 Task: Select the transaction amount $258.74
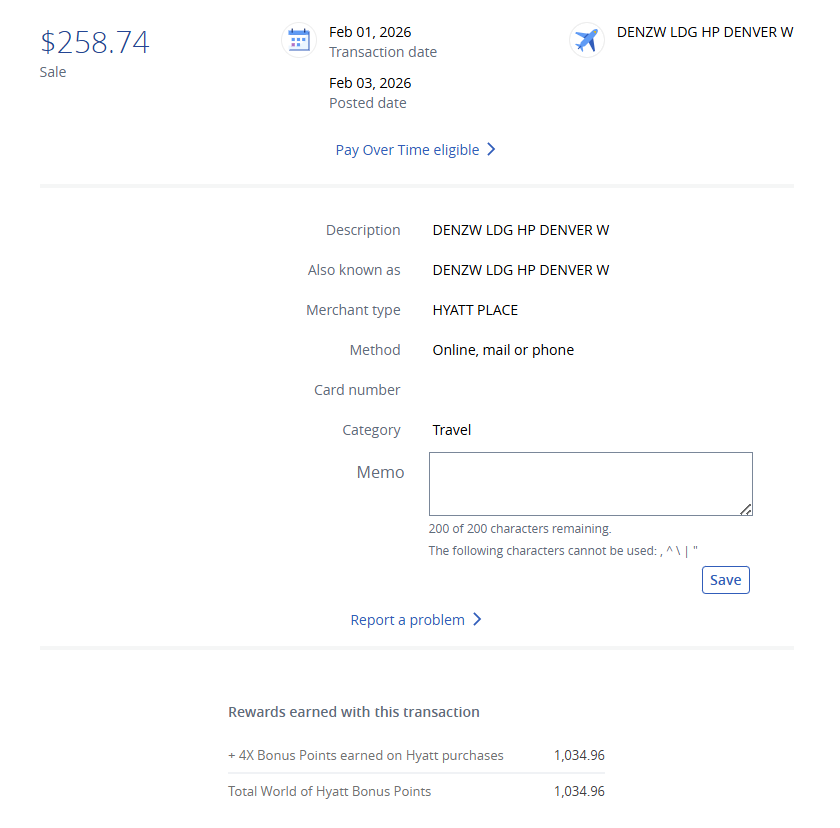tap(95, 42)
